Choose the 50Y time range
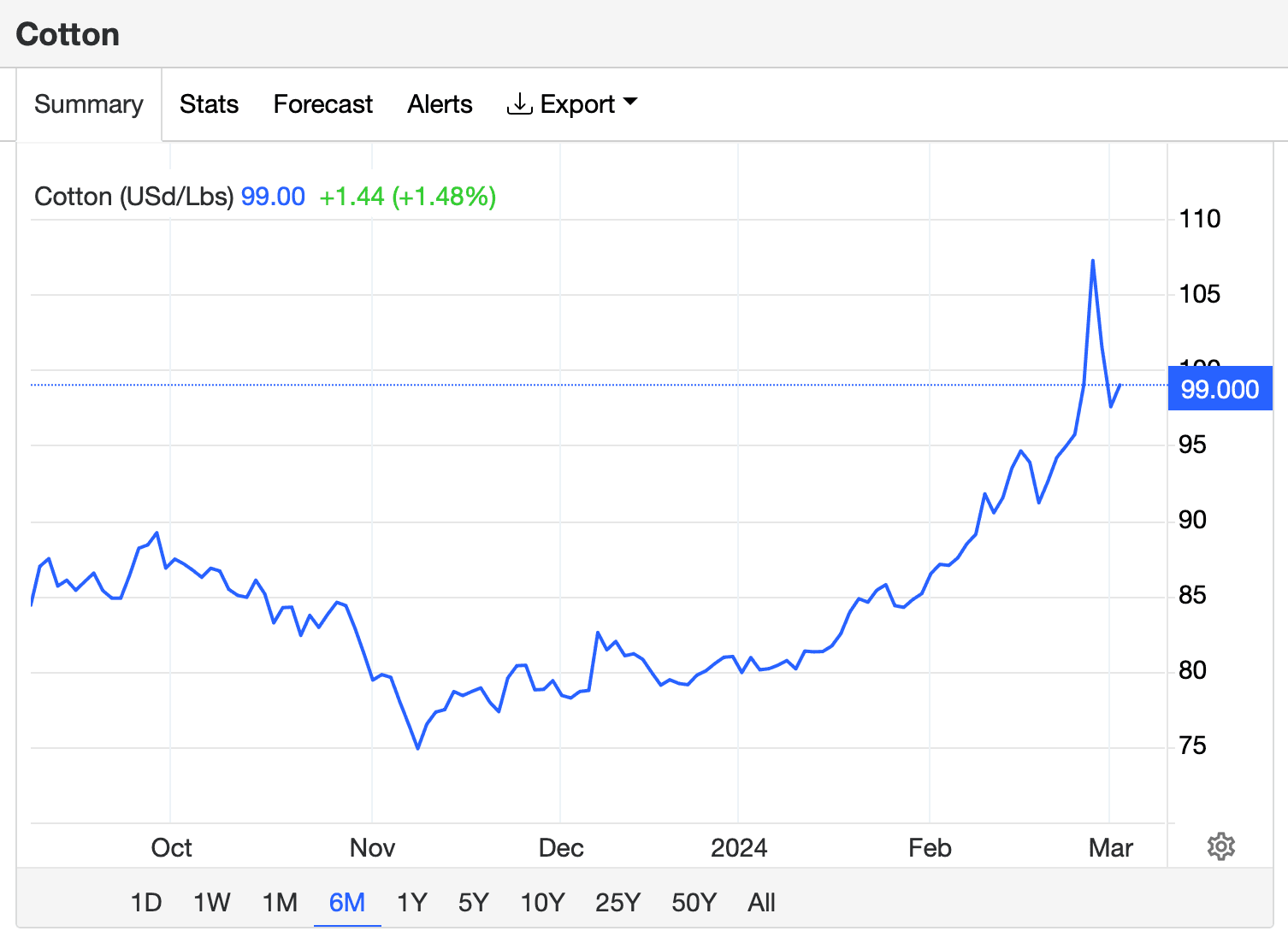This screenshot has width=1288, height=937. pyautogui.click(x=694, y=903)
